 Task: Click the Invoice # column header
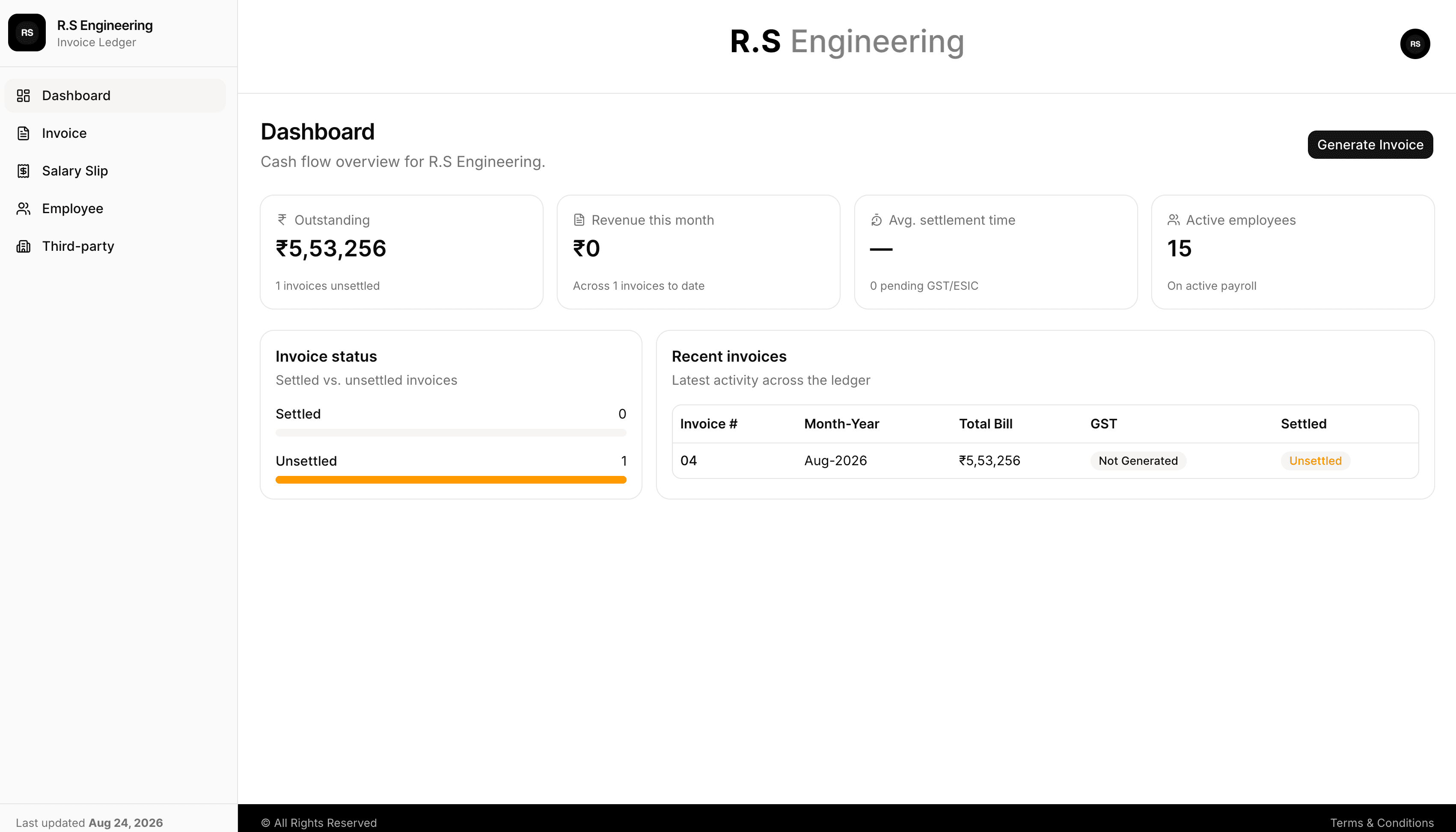709,424
